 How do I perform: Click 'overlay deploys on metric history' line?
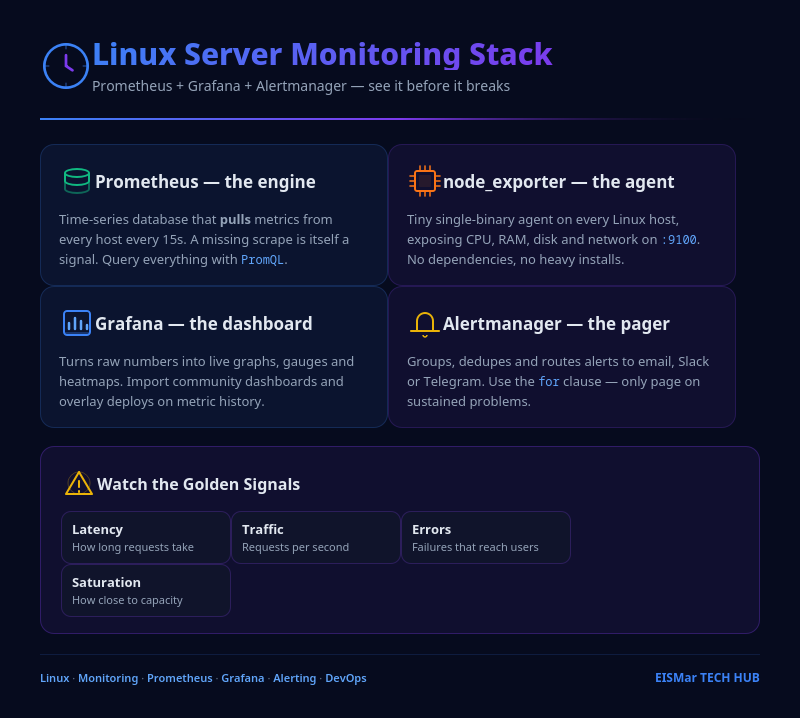tap(161, 402)
